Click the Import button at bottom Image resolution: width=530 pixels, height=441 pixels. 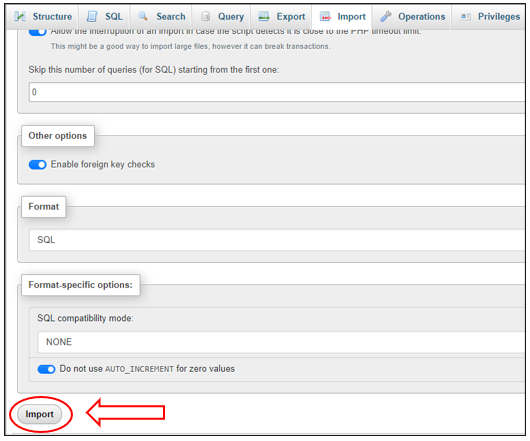(x=40, y=414)
